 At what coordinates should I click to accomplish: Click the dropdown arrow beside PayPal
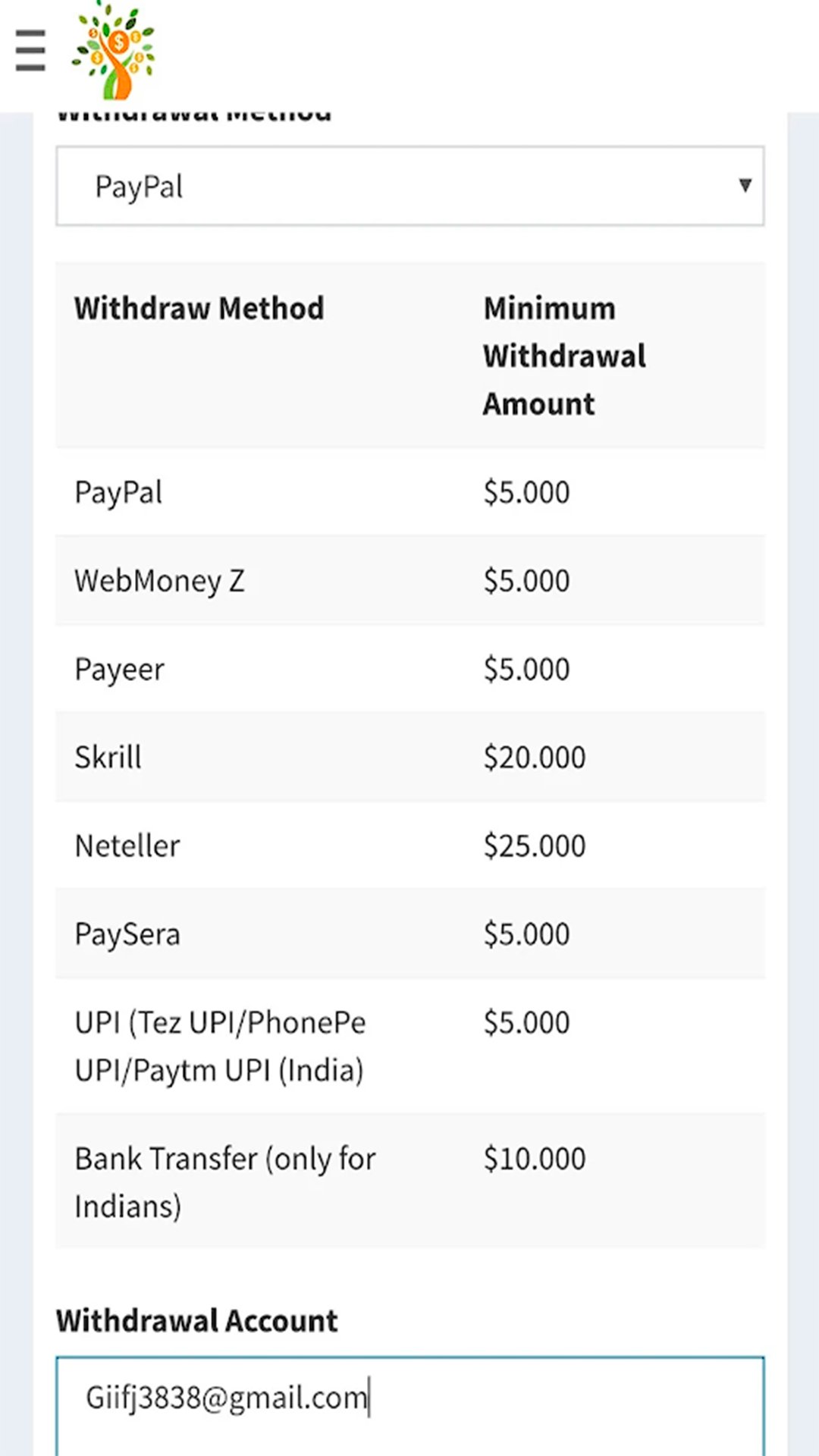pyautogui.click(x=745, y=186)
